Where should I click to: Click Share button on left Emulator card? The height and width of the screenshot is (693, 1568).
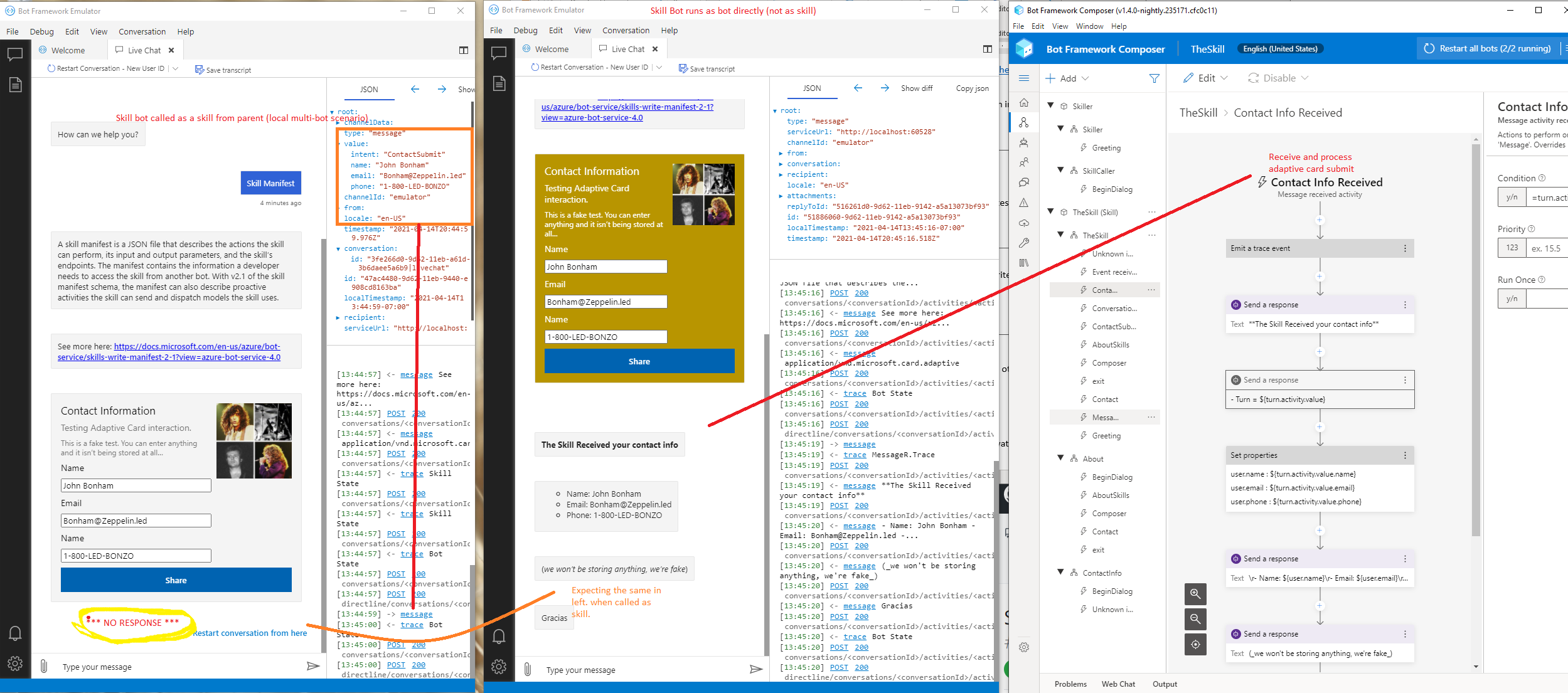point(176,580)
